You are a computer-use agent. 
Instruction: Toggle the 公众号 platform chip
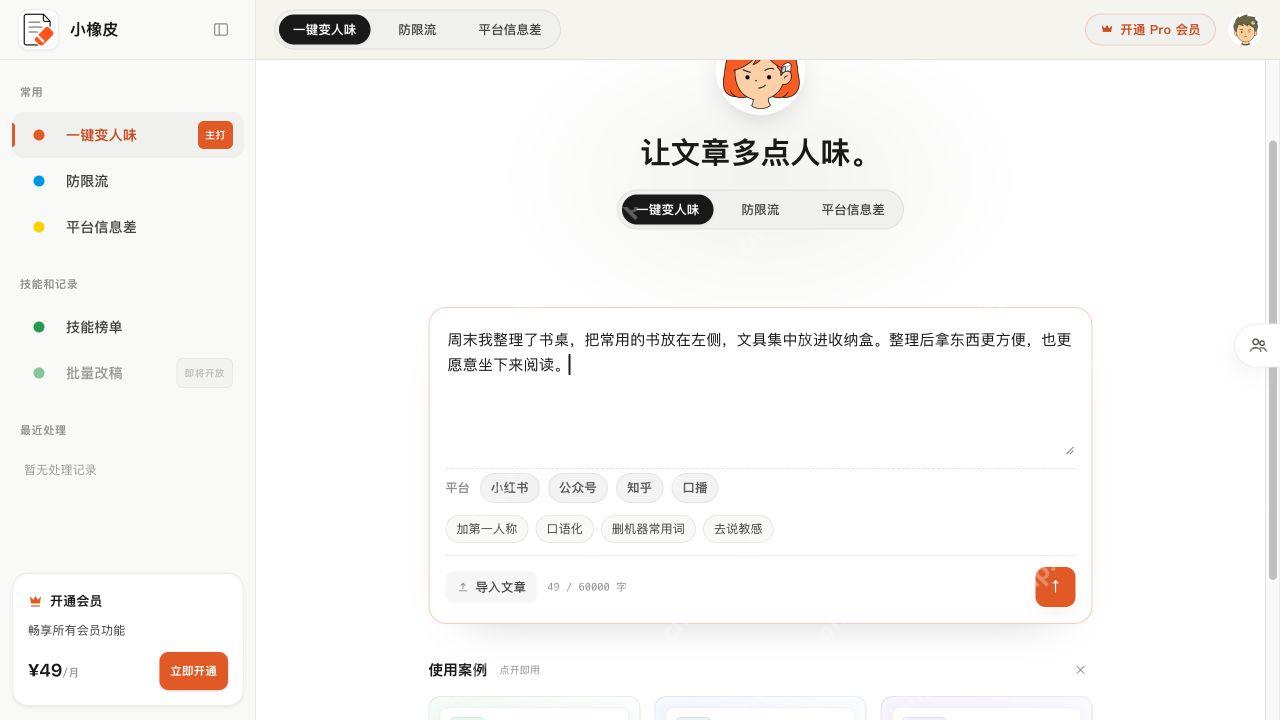(x=578, y=488)
